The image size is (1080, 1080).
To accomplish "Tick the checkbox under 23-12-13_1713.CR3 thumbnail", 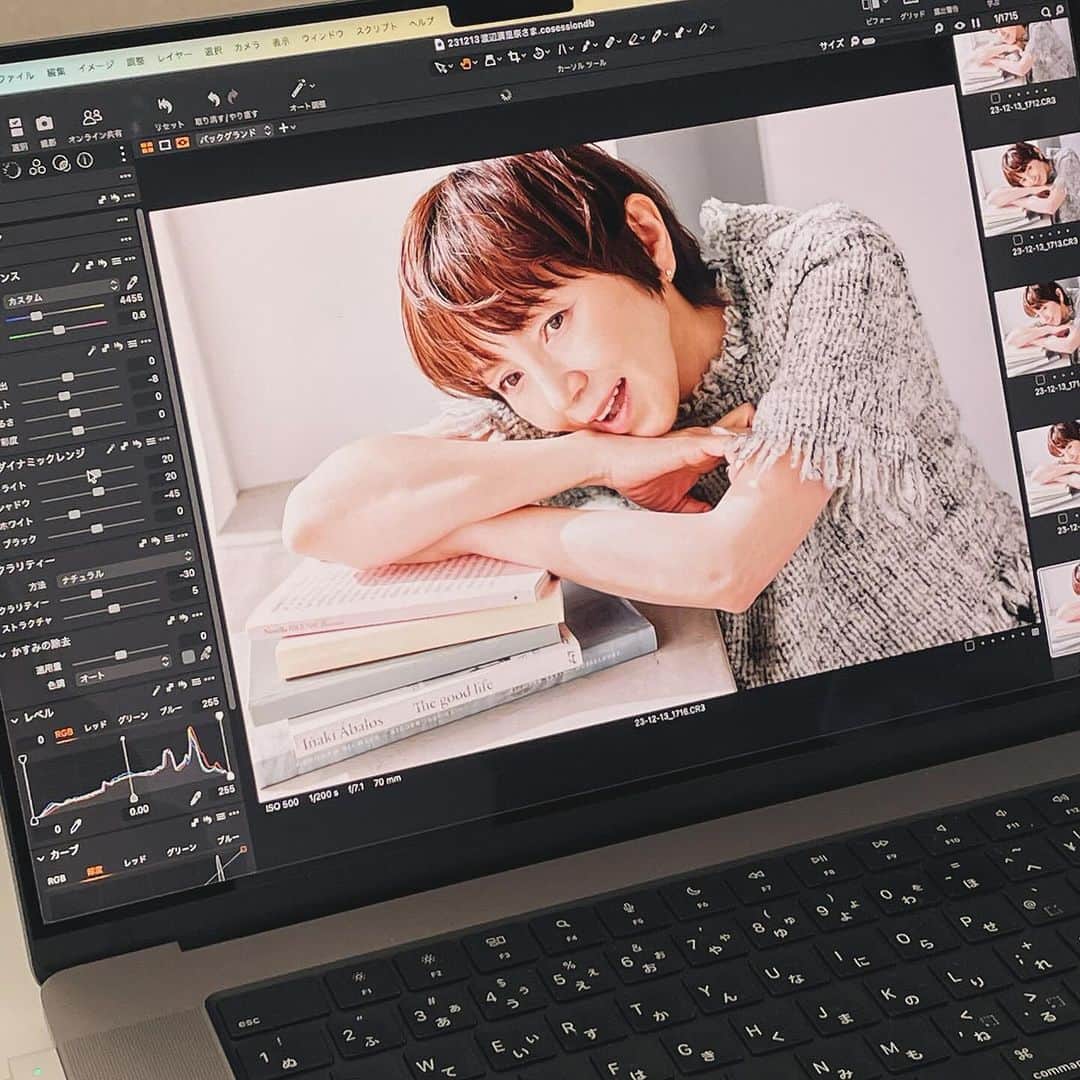I will [1017, 239].
